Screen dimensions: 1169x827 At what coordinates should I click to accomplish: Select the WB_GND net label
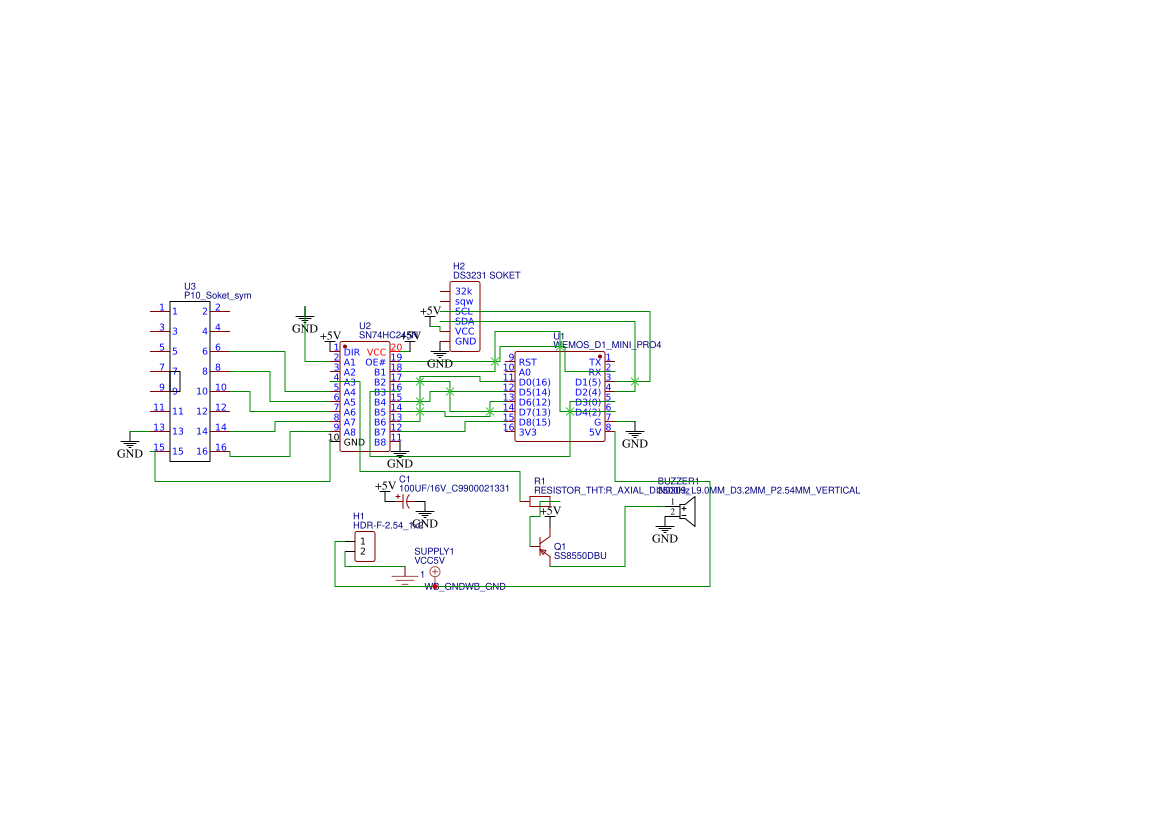(465, 587)
